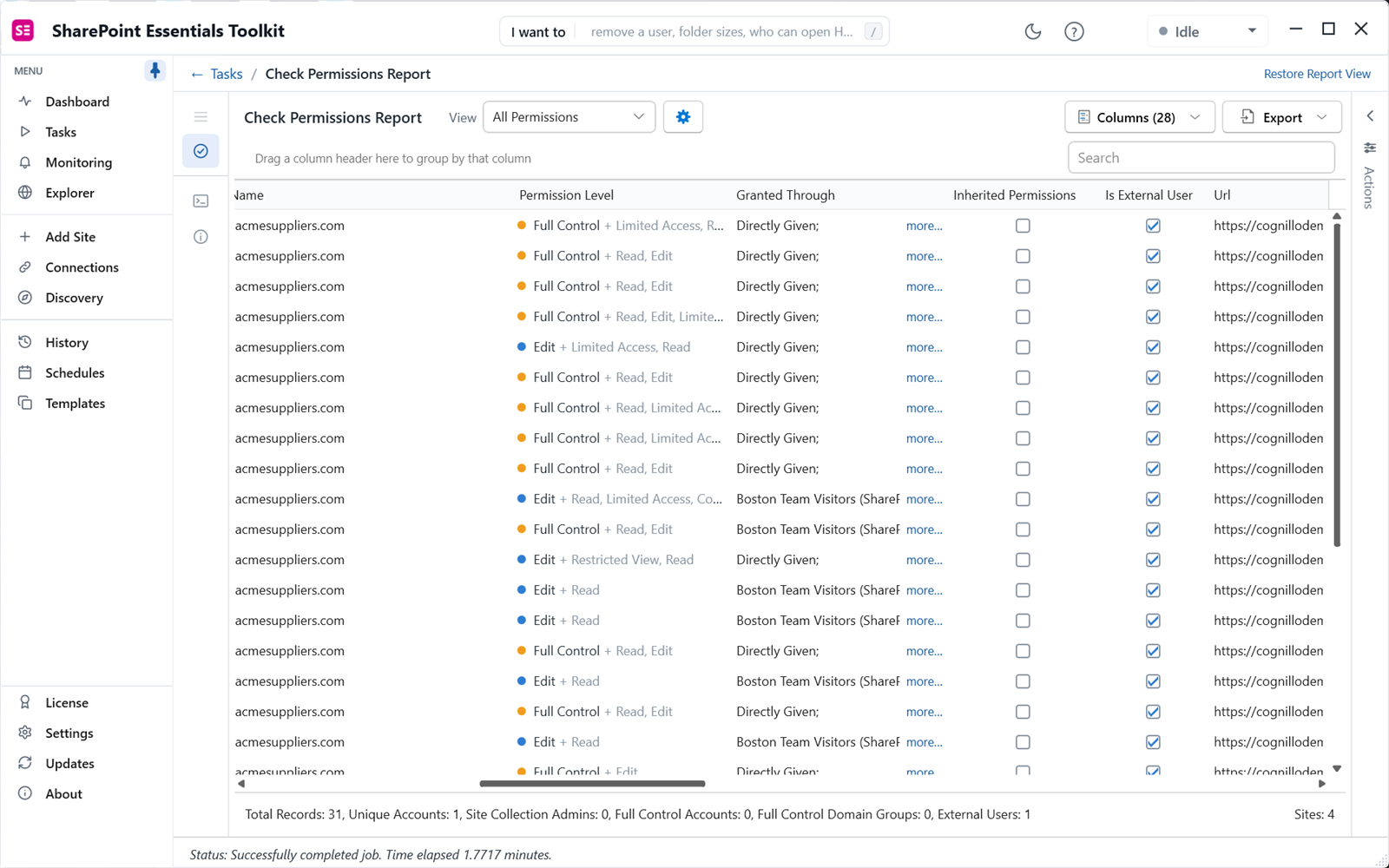Click the hamburger lines icon in side strip
1389x868 pixels.
[x=201, y=117]
